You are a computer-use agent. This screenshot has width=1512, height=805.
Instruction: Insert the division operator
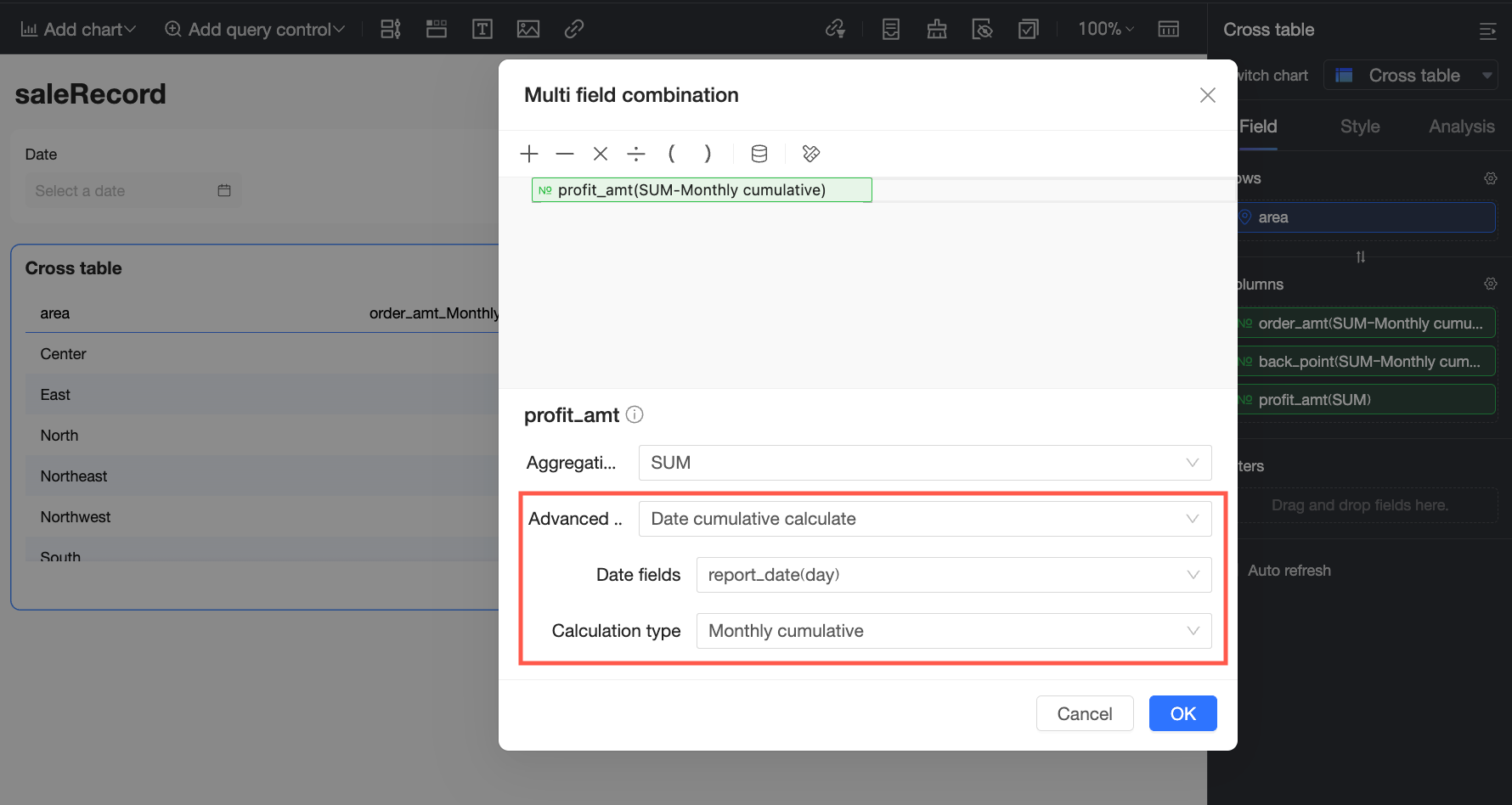636,154
